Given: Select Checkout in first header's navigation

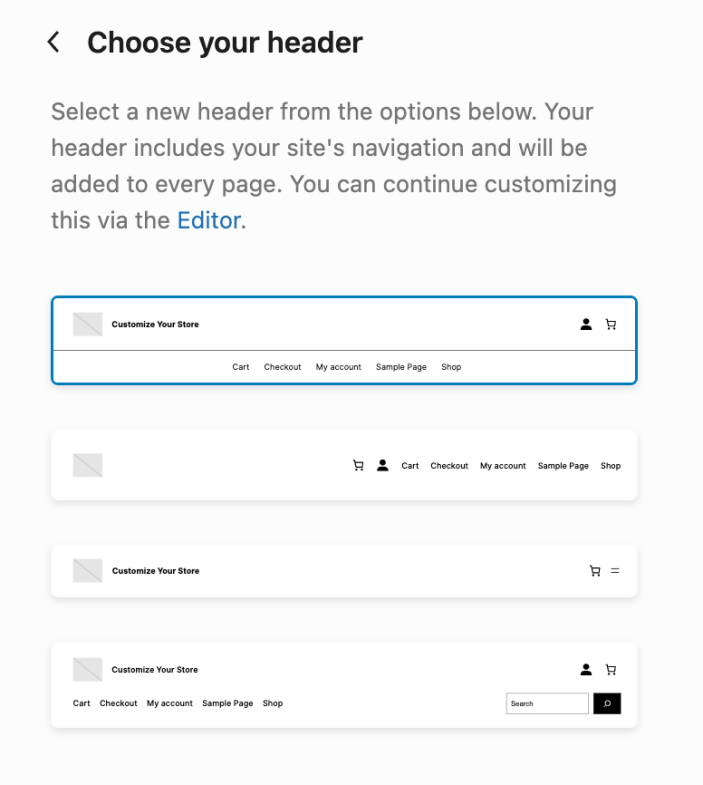Looking at the screenshot, I should (x=282, y=367).
